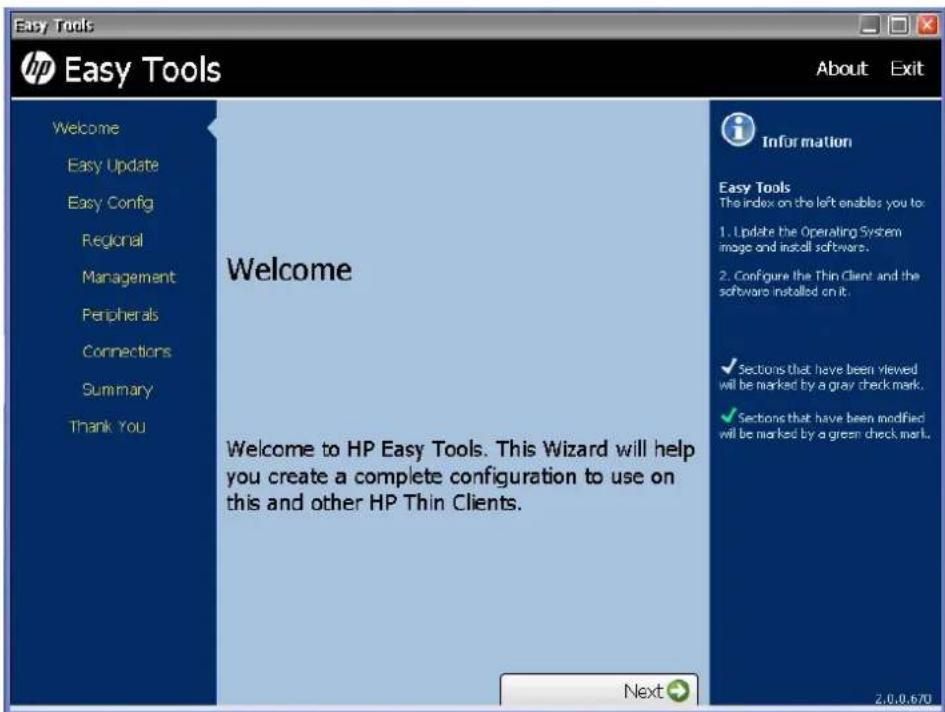Image resolution: width=945 pixels, height=712 pixels.
Task: Exit Easy Tools via Exit link
Action: (906, 68)
